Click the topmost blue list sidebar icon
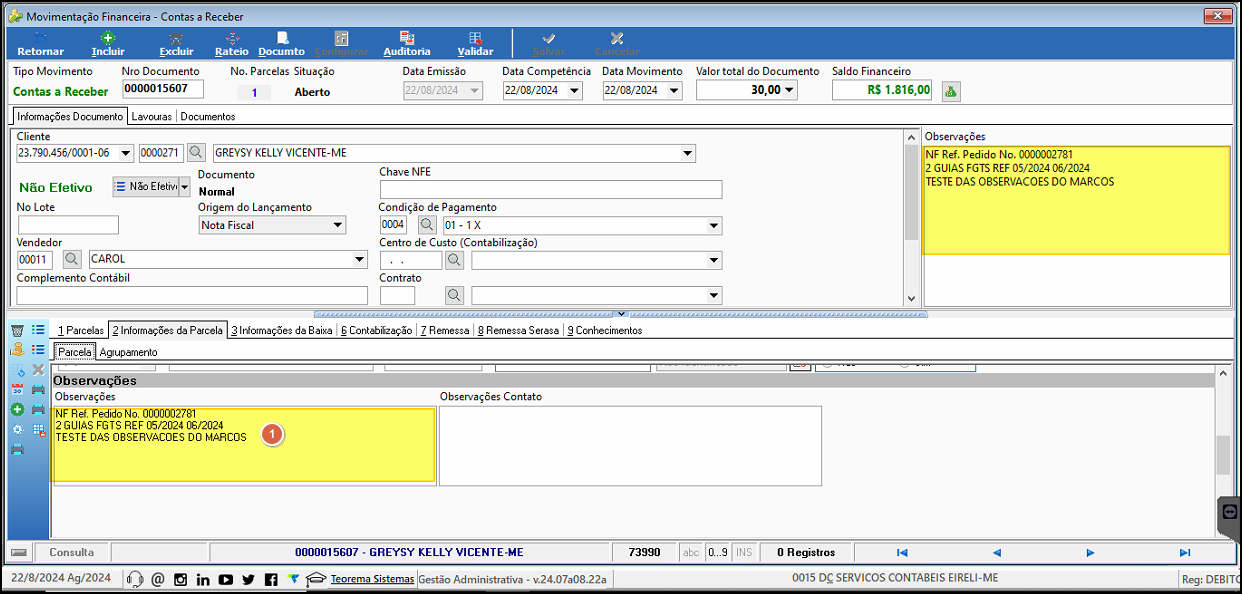 (39, 330)
